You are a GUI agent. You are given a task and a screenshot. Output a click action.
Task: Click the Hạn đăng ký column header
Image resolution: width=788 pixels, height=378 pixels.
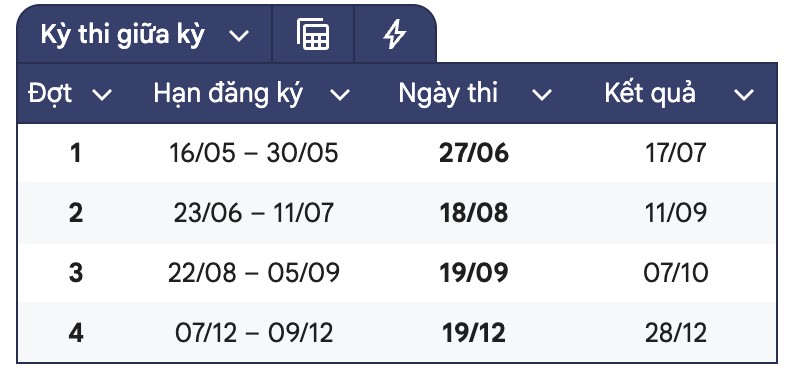pos(228,93)
